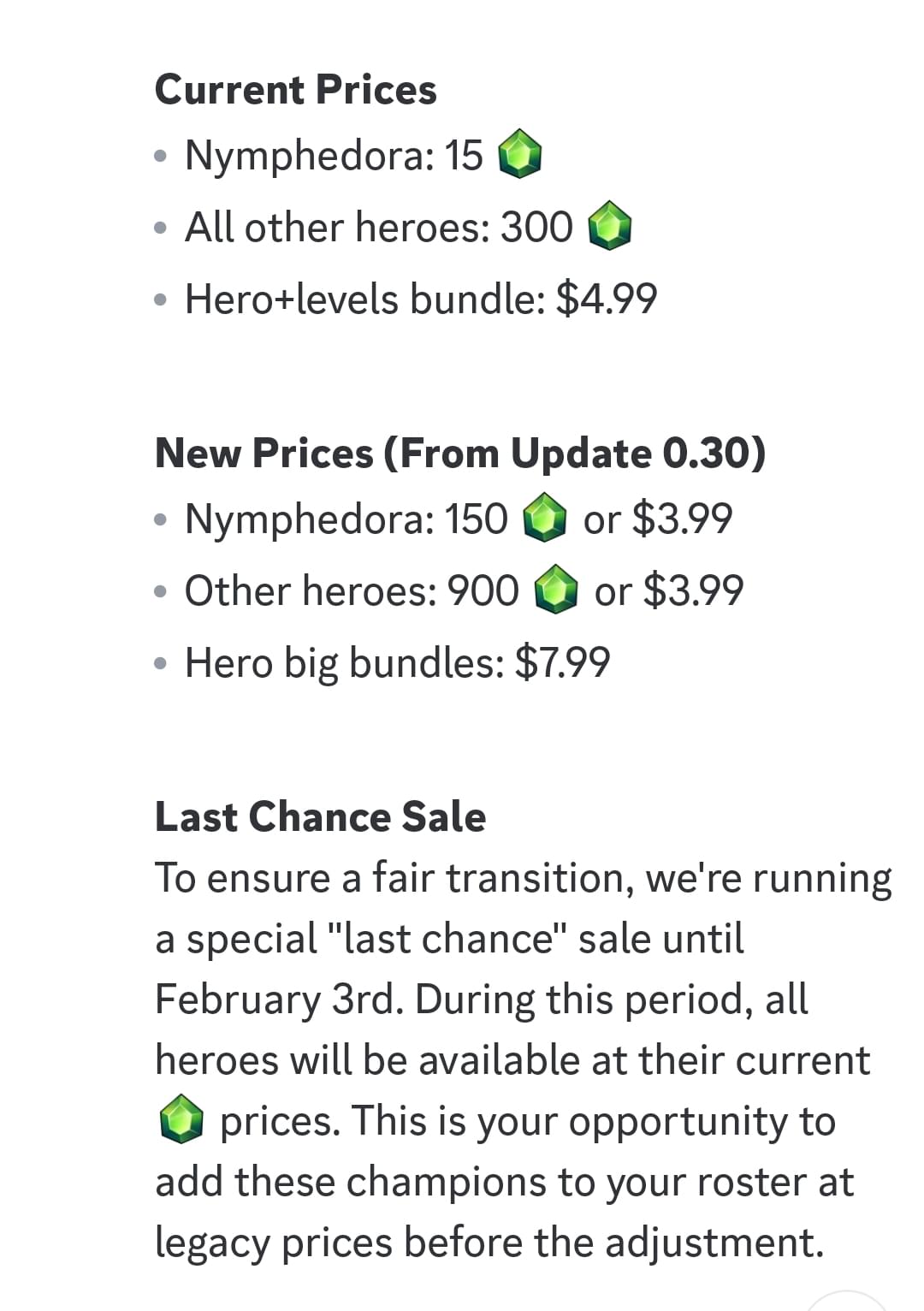Screen dimensions: 924x1311
Task: Tap the 'Last Chance Sale' heading
Action: [320, 816]
